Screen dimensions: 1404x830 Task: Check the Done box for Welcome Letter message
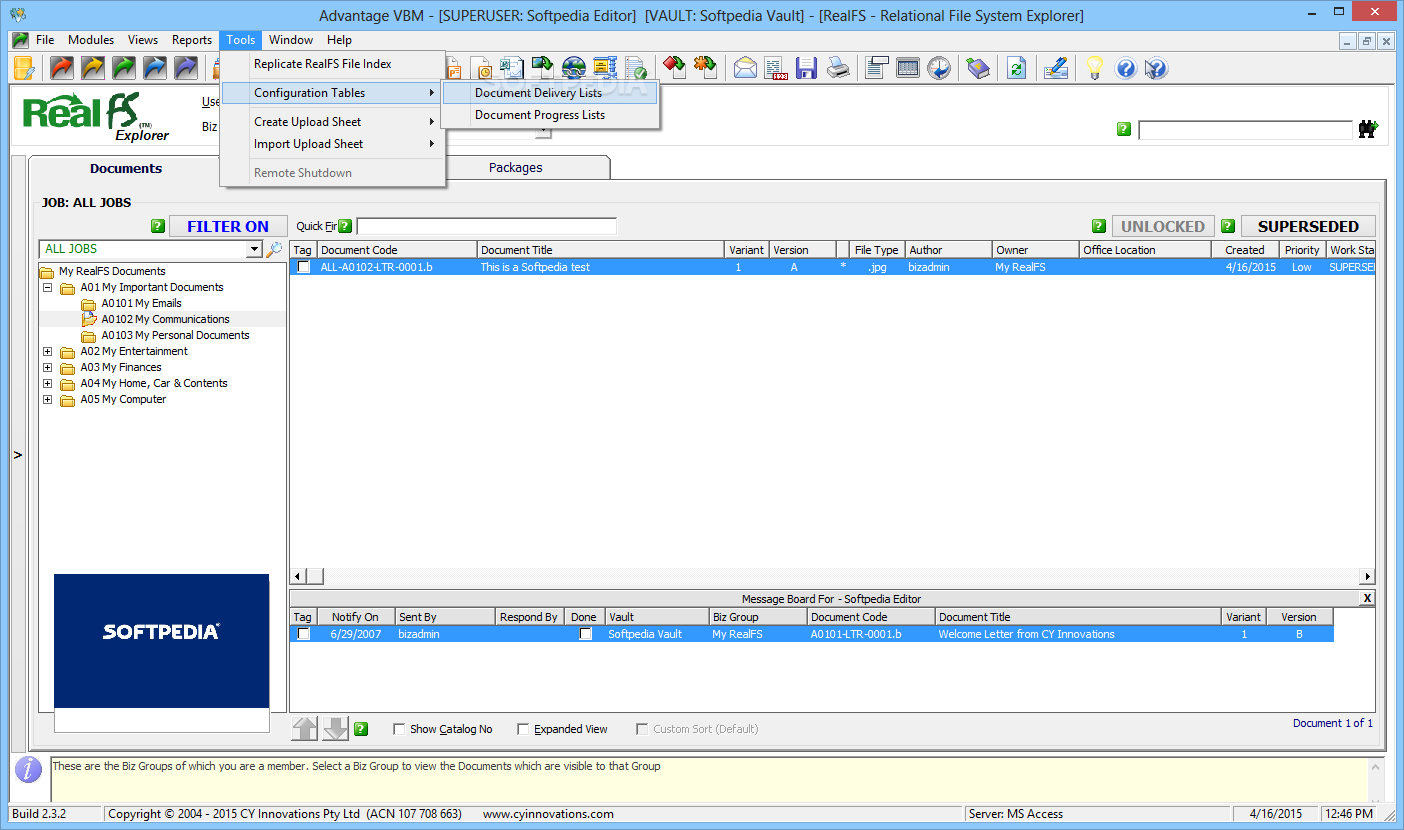pyautogui.click(x=586, y=634)
